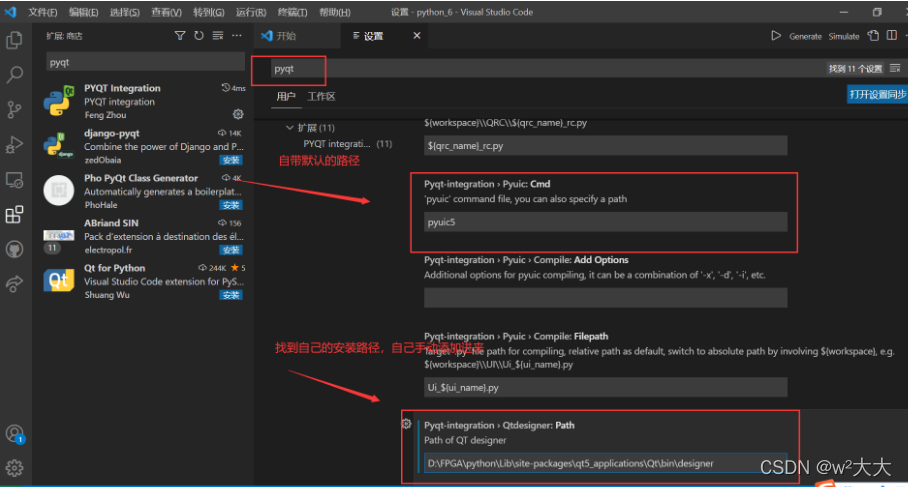
Task: Open the 帮助(H) menu
Action: (x=335, y=12)
